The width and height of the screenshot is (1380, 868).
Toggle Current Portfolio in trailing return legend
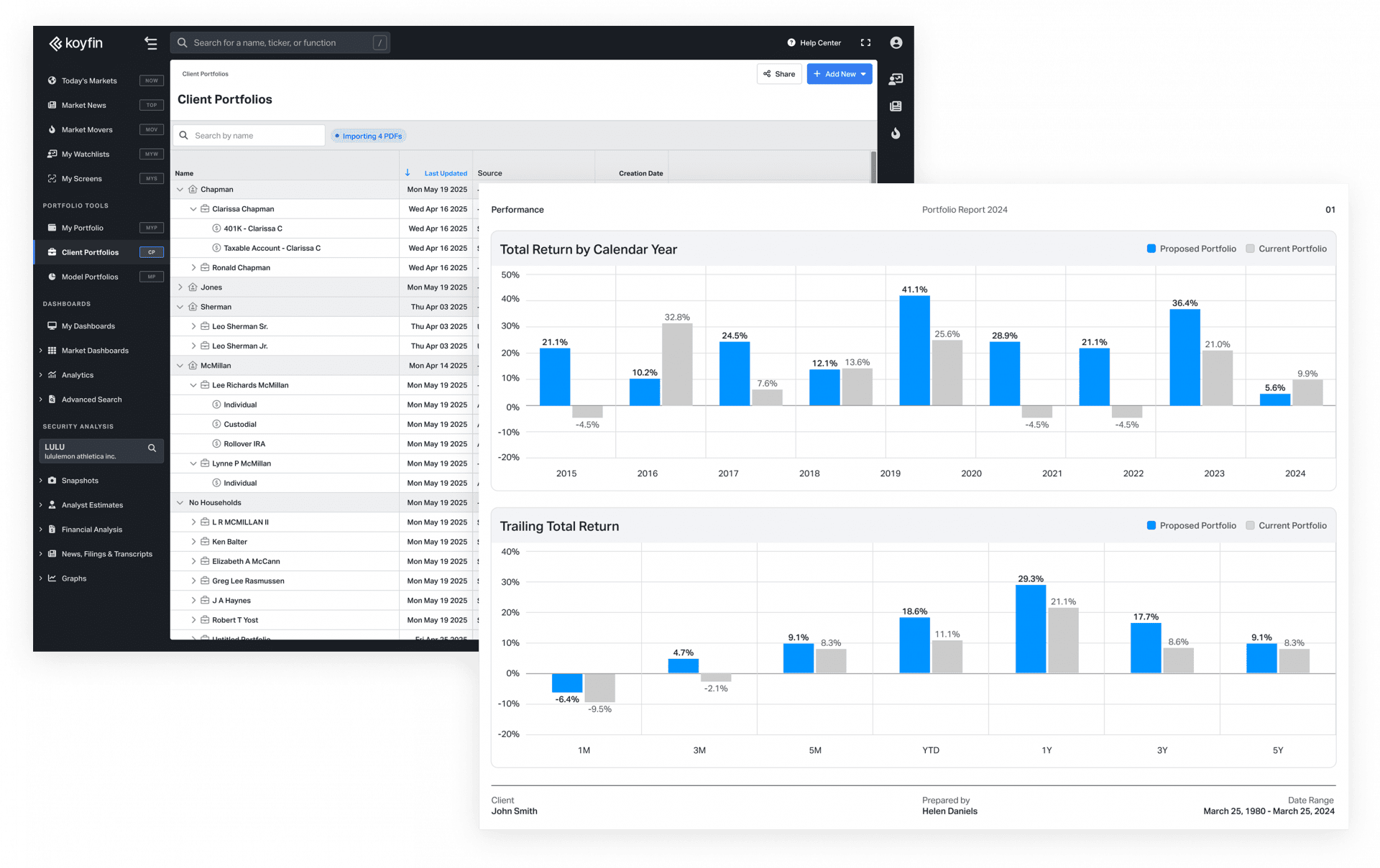coord(1293,525)
